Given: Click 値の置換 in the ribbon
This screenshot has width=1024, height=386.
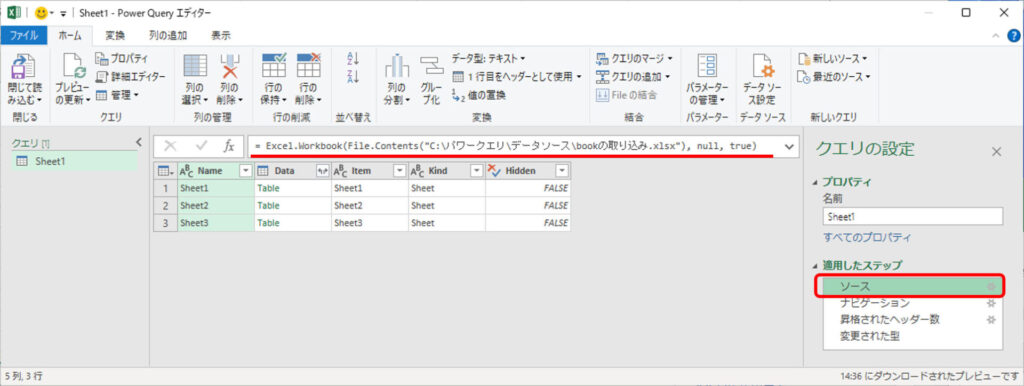Looking at the screenshot, I should (x=479, y=95).
